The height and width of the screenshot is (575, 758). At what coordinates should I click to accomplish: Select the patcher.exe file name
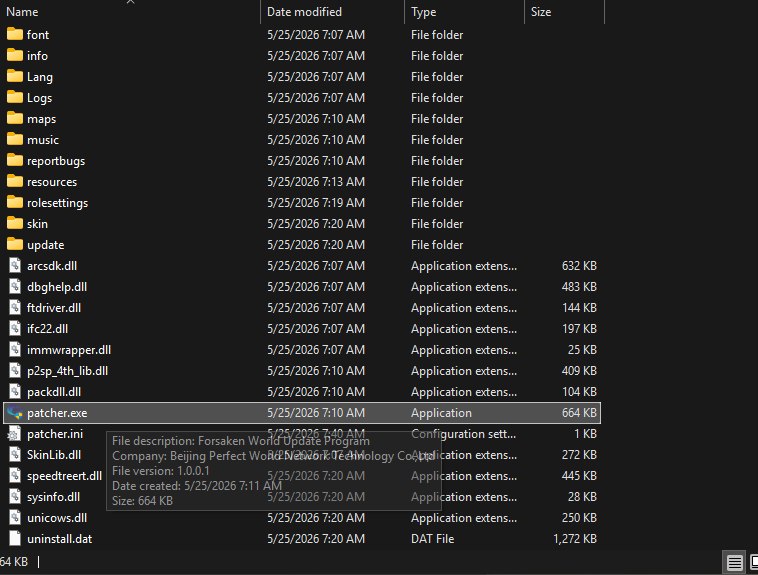coord(57,413)
